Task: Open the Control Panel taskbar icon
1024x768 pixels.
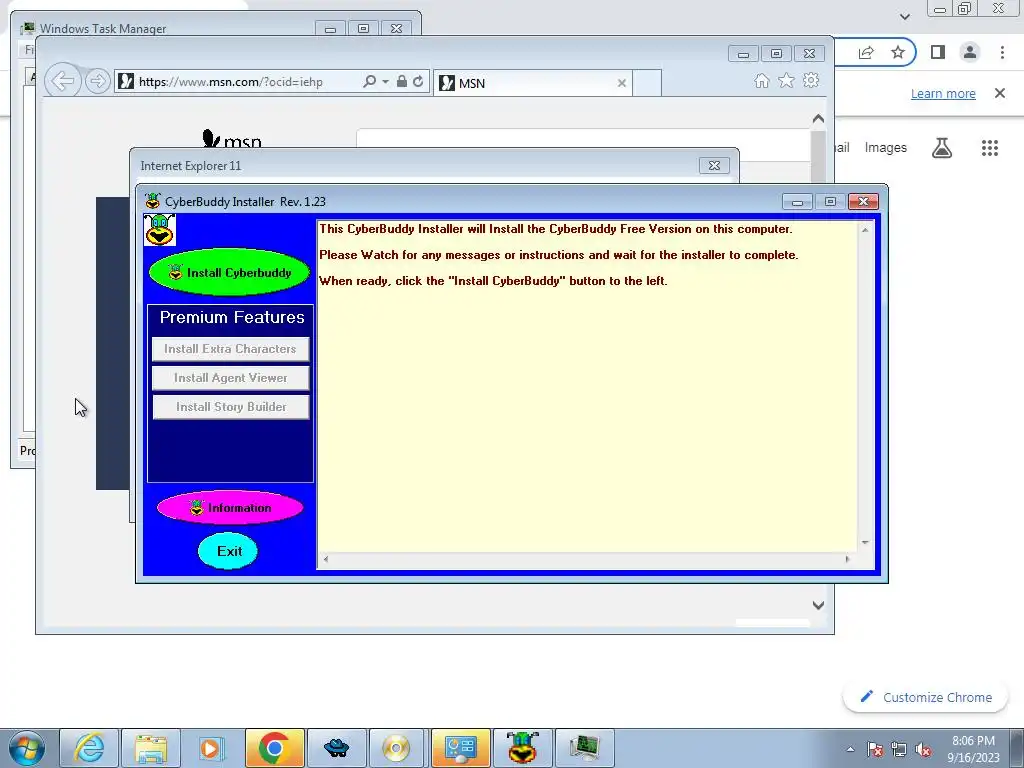Action: pyautogui.click(x=460, y=748)
